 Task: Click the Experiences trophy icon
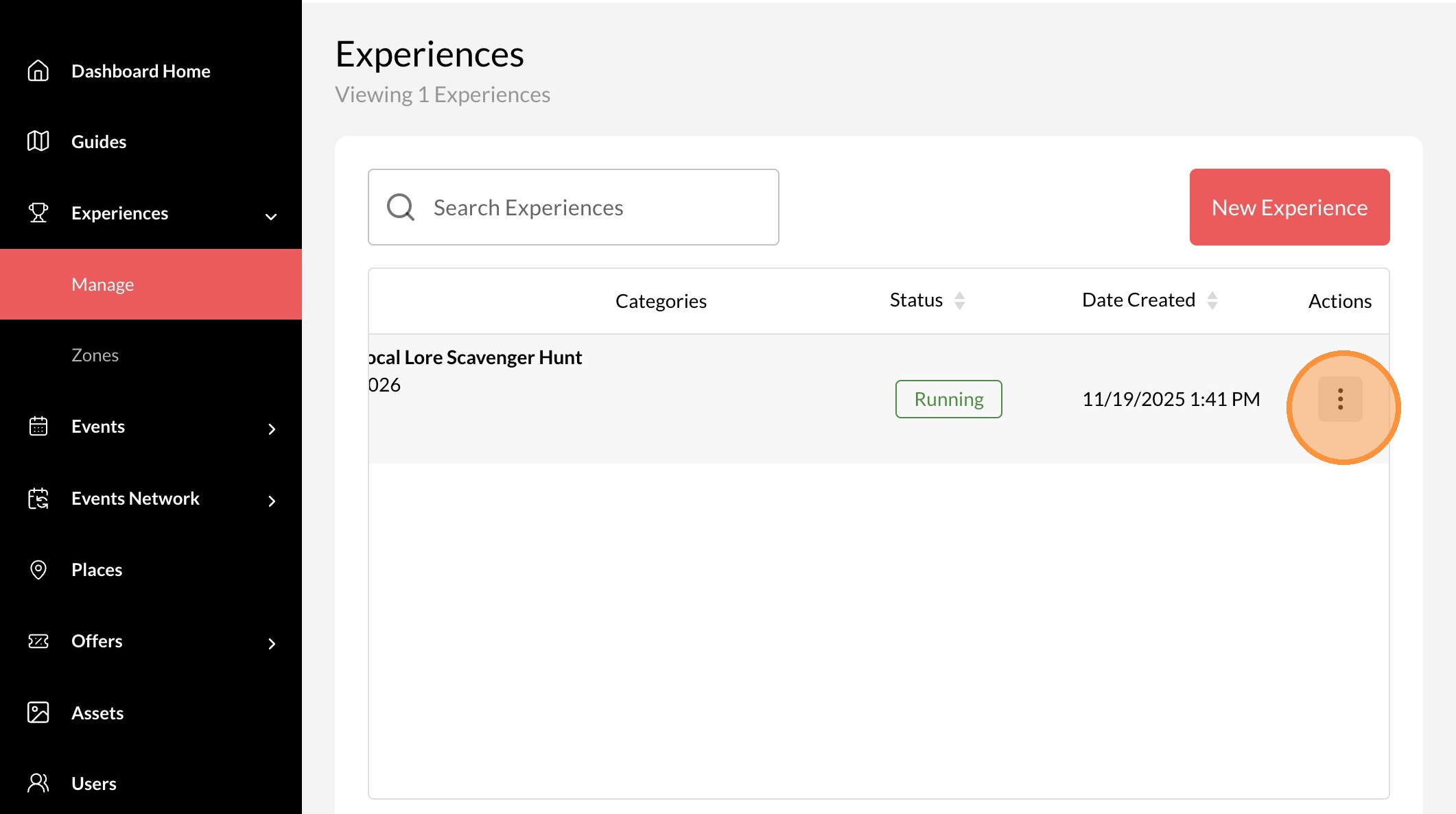click(x=38, y=213)
